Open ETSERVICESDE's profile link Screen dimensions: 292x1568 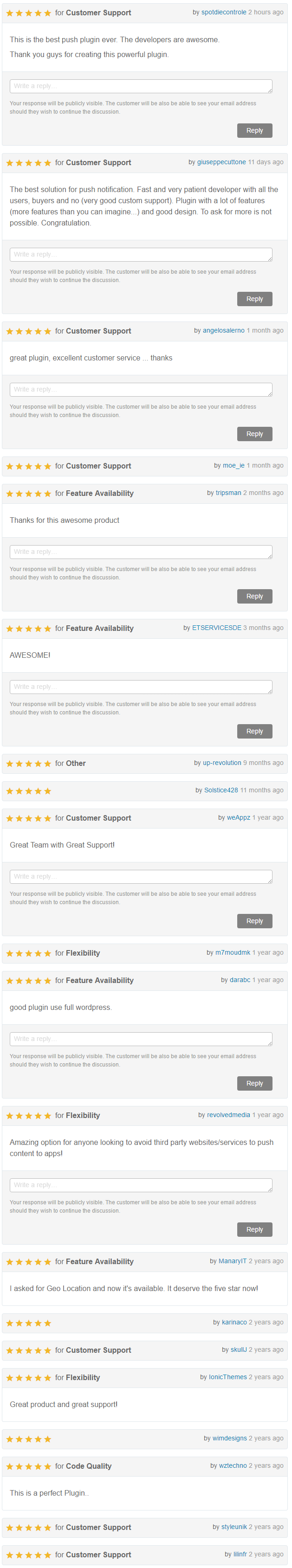click(216, 628)
